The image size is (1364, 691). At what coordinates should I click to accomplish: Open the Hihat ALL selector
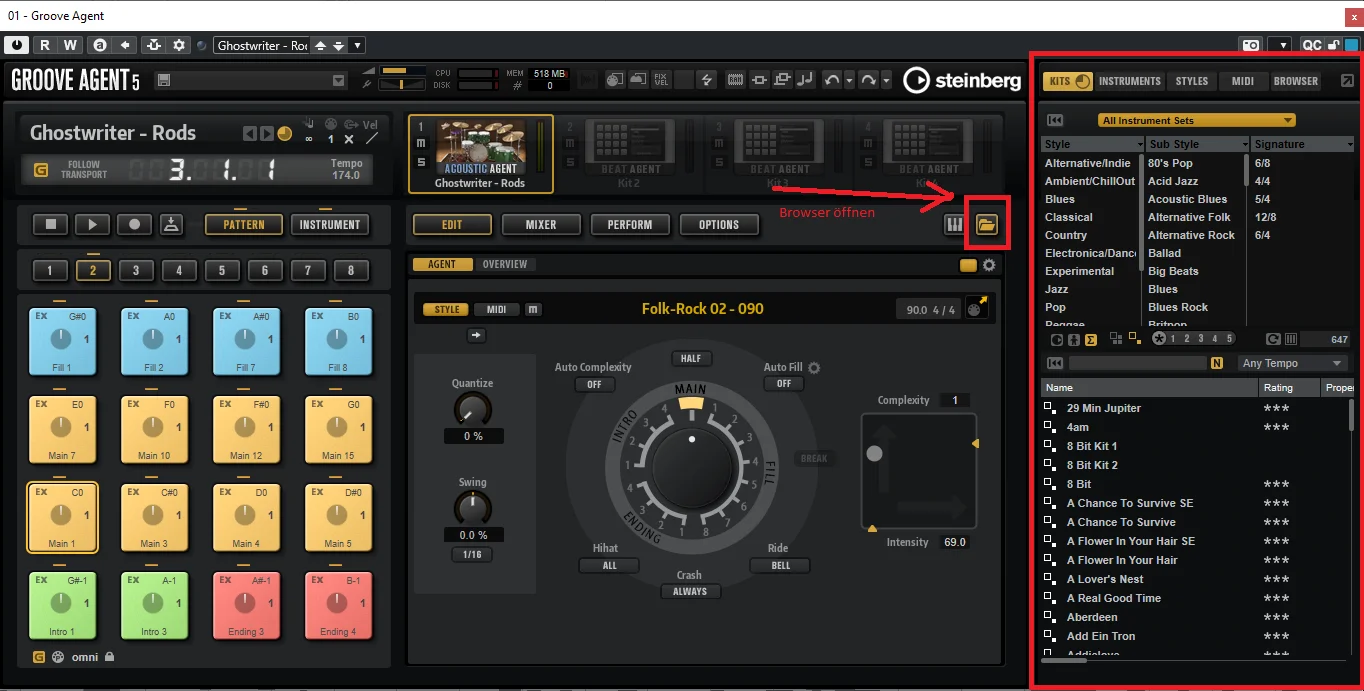(x=610, y=566)
